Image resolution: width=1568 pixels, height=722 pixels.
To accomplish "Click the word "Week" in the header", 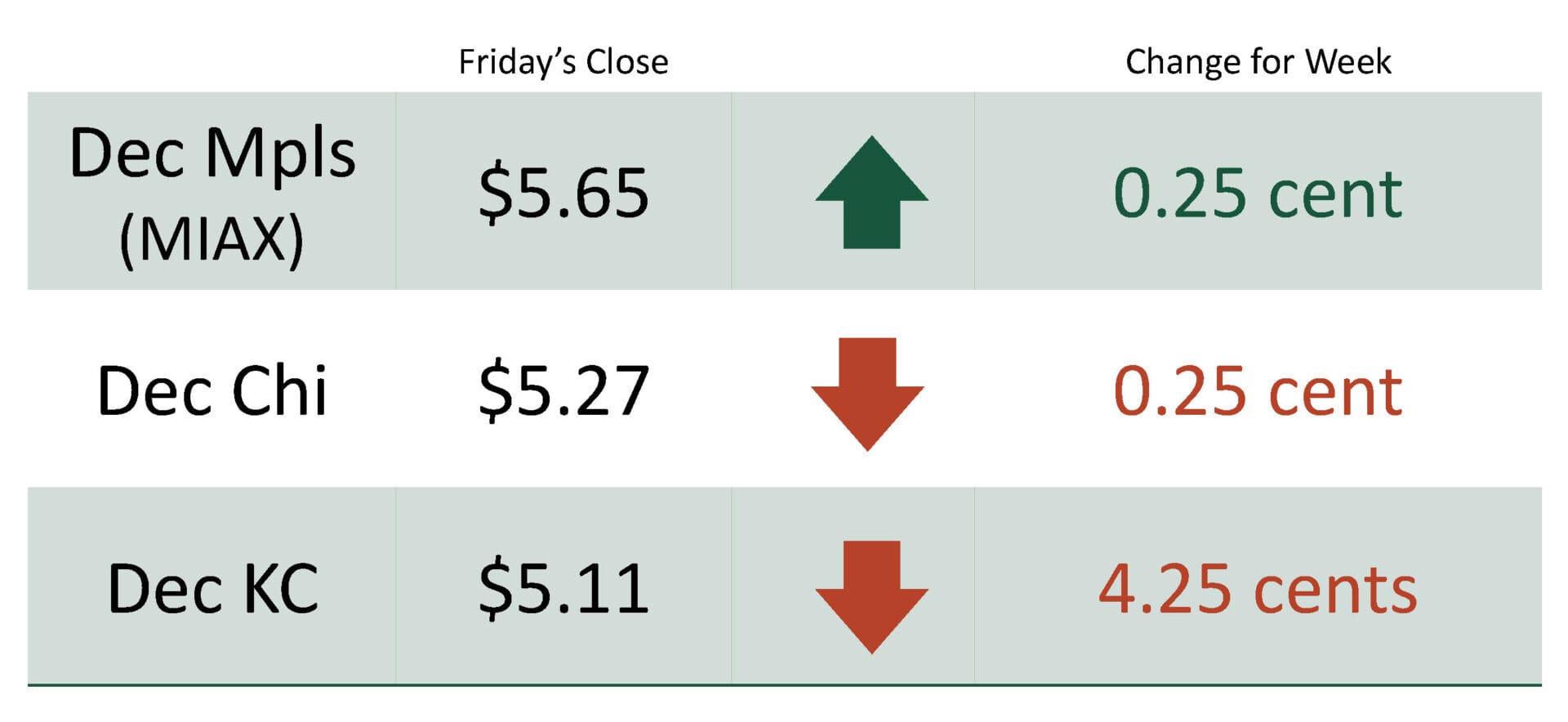I will [x=1348, y=62].
